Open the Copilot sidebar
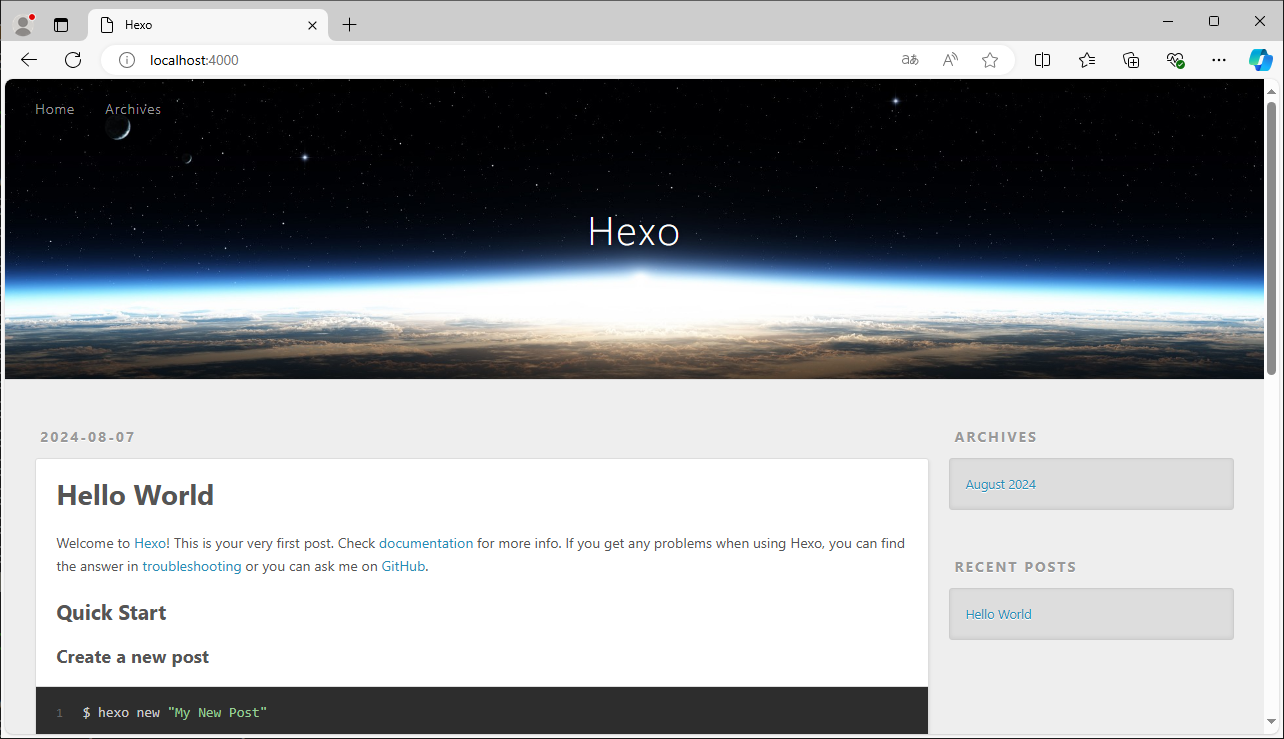This screenshot has height=739, width=1284. [1260, 60]
